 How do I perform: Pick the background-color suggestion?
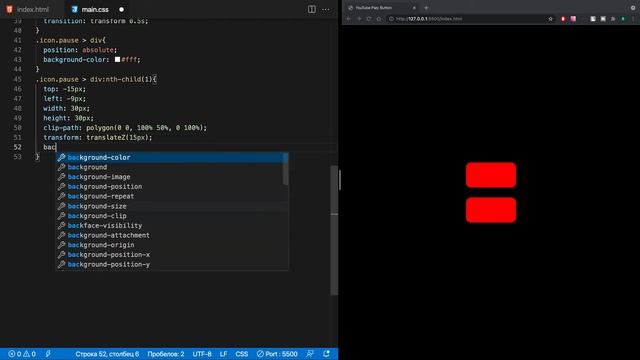[x=171, y=157]
